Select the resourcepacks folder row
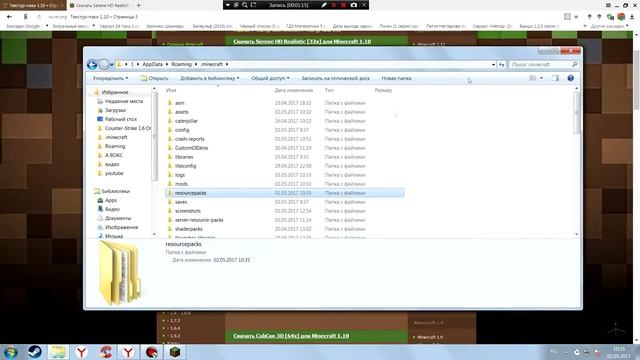The width and height of the screenshot is (640, 360). pos(285,193)
